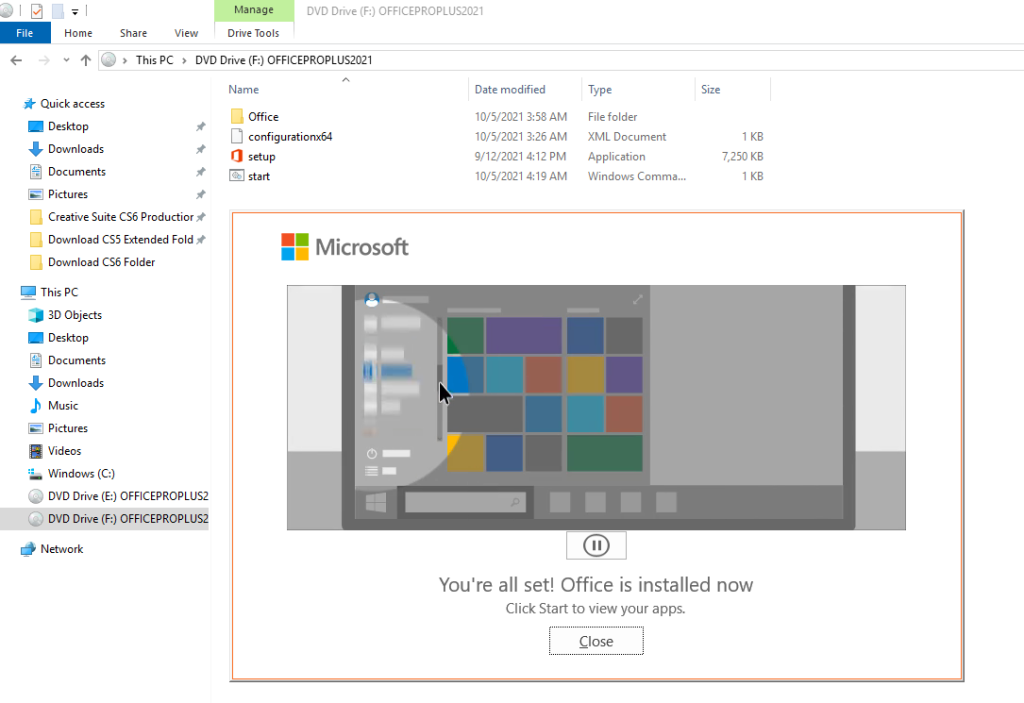Image resolution: width=1024 pixels, height=703 pixels.
Task: Click the Documents icon under Quick access
Action: [x=36, y=171]
